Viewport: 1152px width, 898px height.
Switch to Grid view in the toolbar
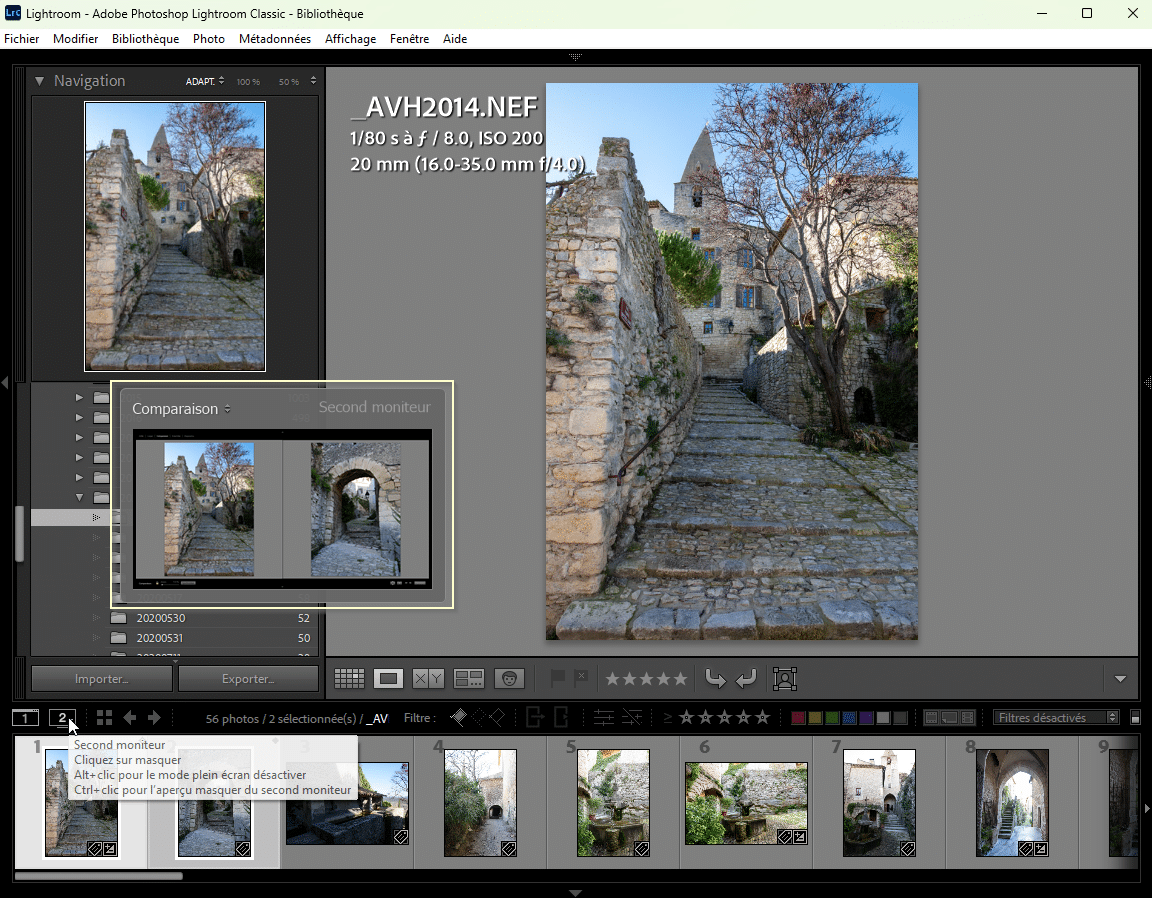(349, 678)
